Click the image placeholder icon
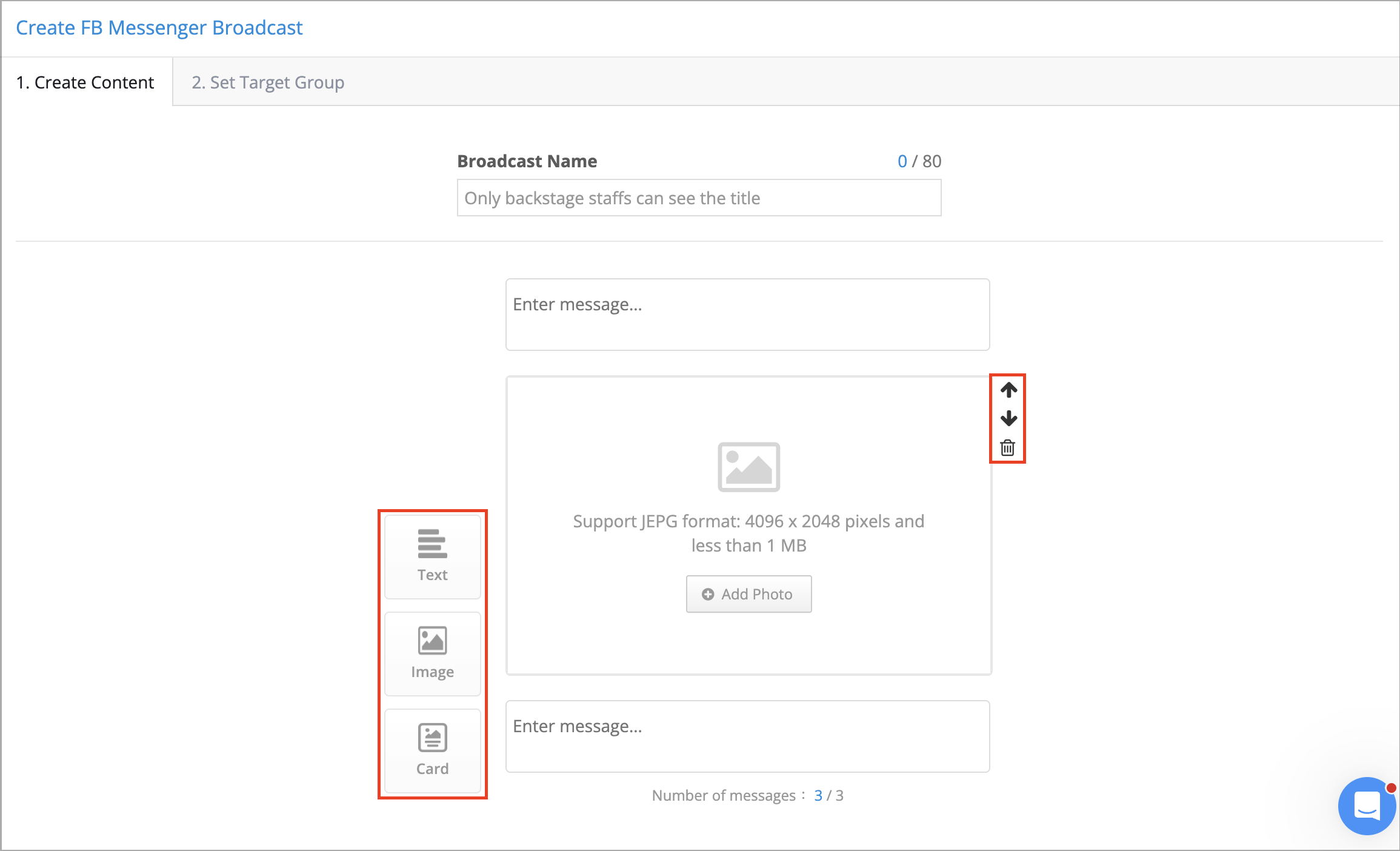The image size is (1400, 851). coord(748,467)
